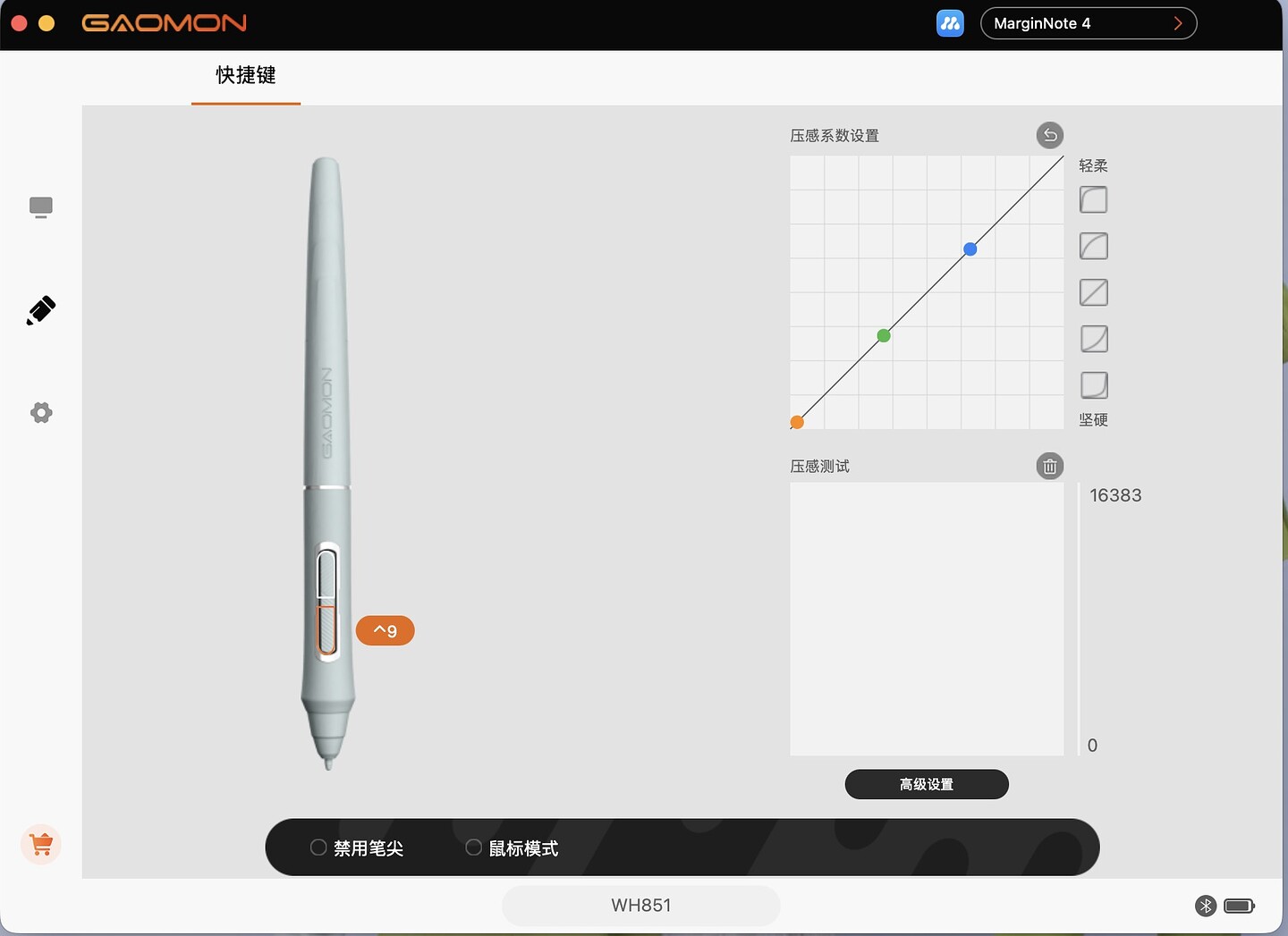This screenshot has width=1288, height=936.
Task: Open the shopping cart store icon
Action: 41,844
